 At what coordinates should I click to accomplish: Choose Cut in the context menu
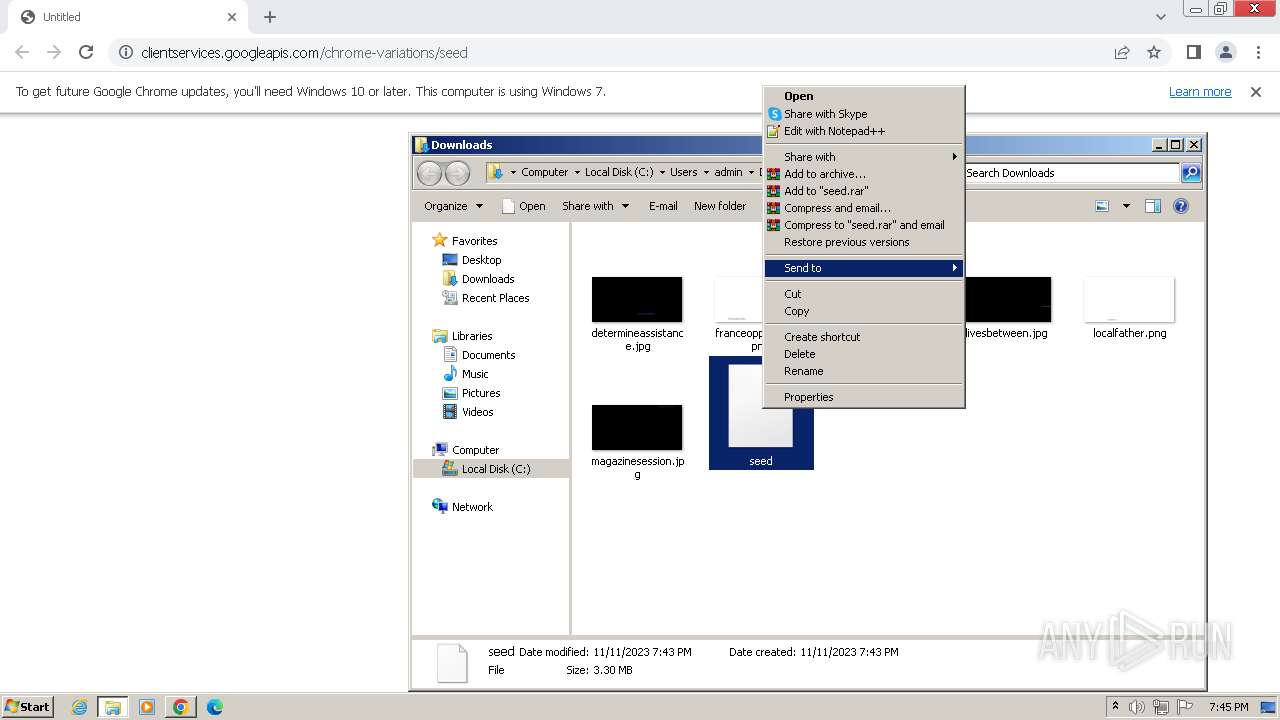[864, 294]
